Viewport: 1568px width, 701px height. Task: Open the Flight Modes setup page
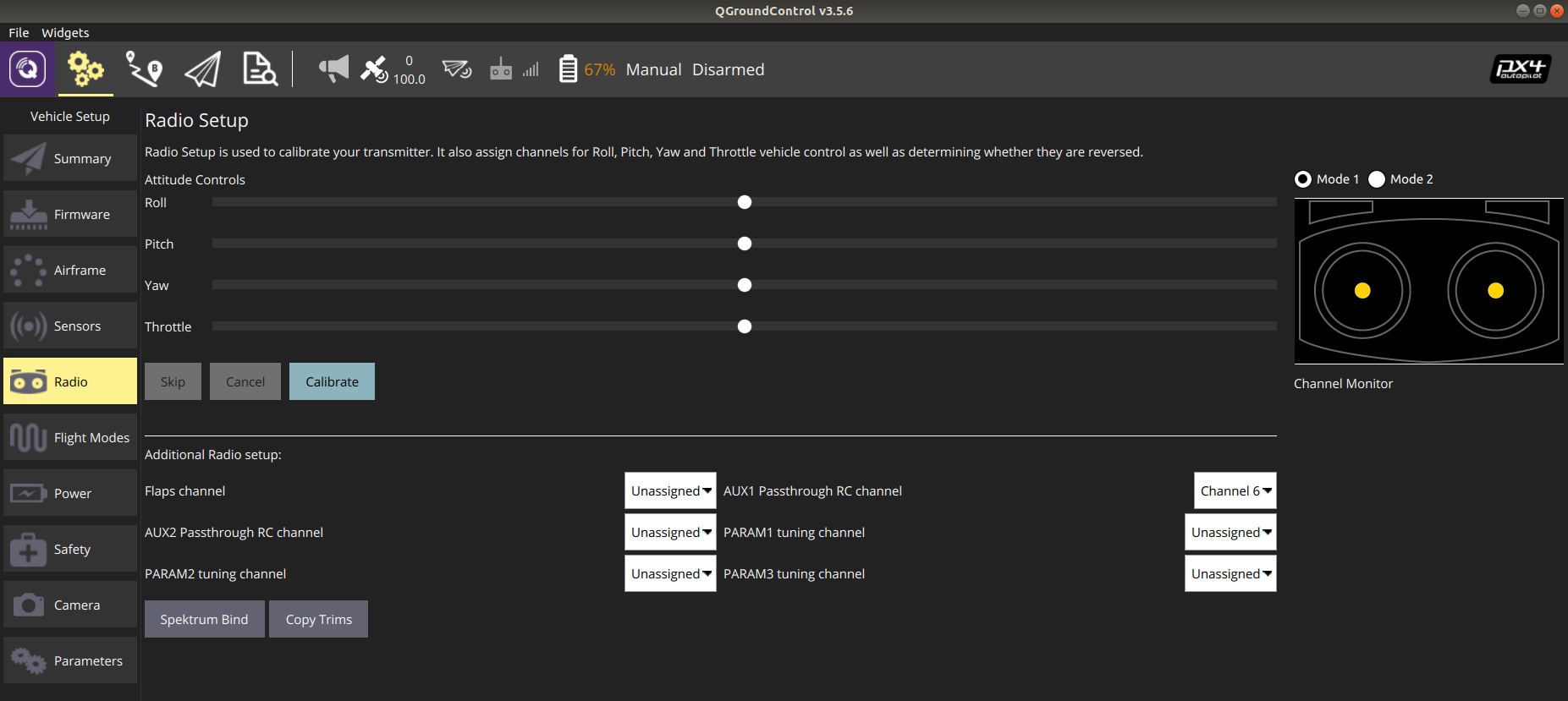coord(70,438)
